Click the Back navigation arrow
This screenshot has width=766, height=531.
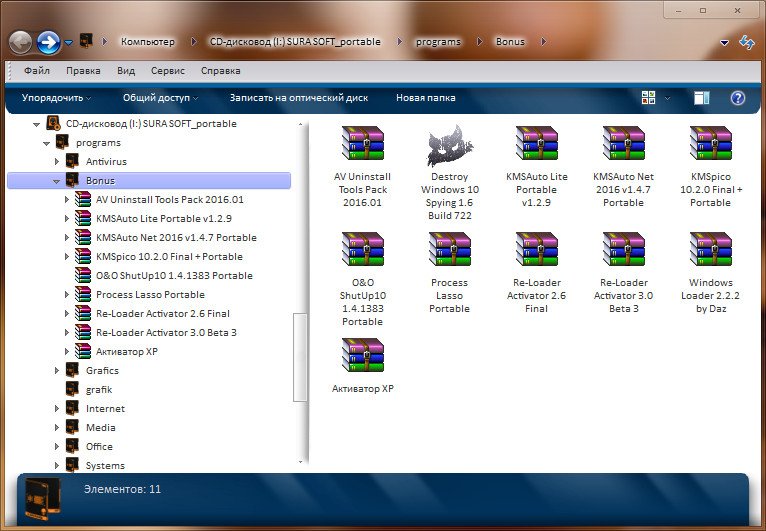(21, 42)
